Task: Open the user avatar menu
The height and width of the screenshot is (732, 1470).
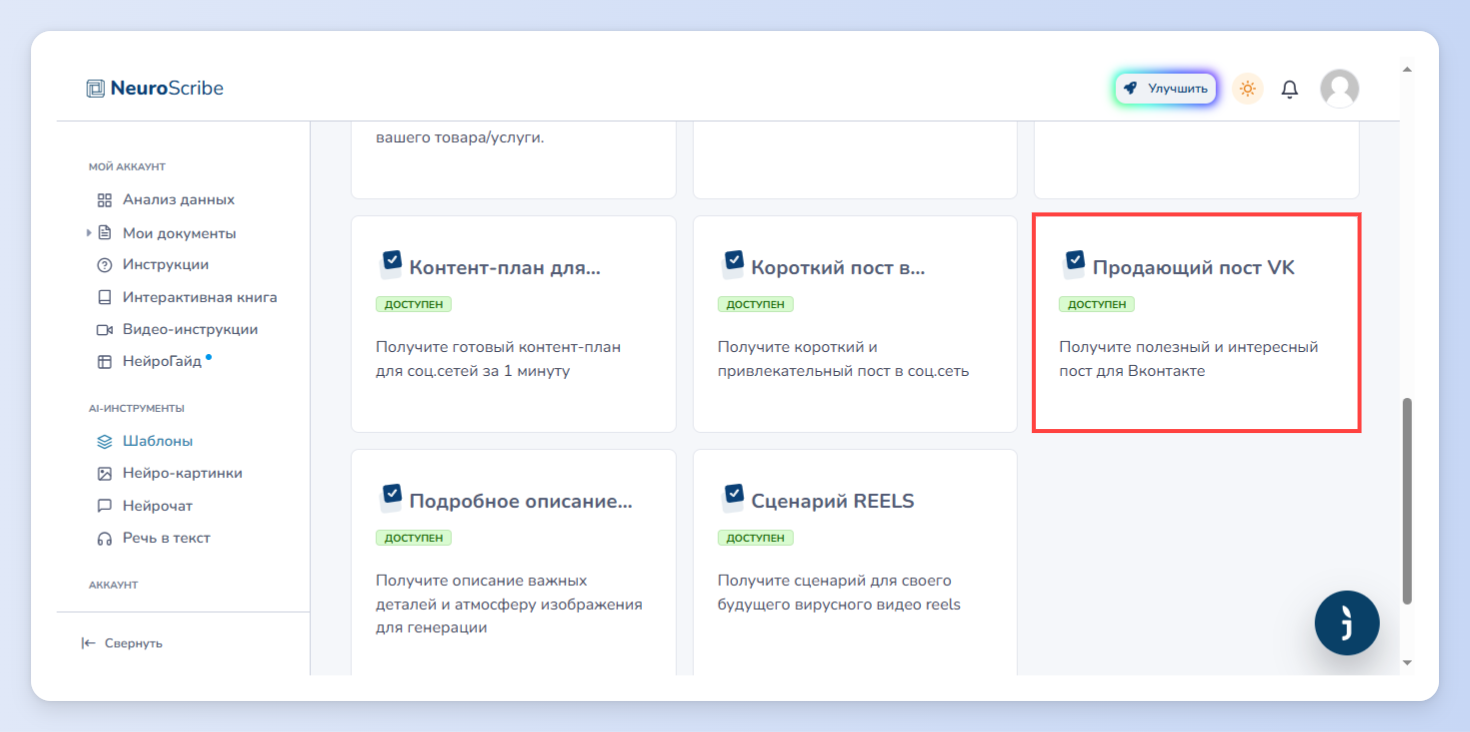Action: (1339, 88)
